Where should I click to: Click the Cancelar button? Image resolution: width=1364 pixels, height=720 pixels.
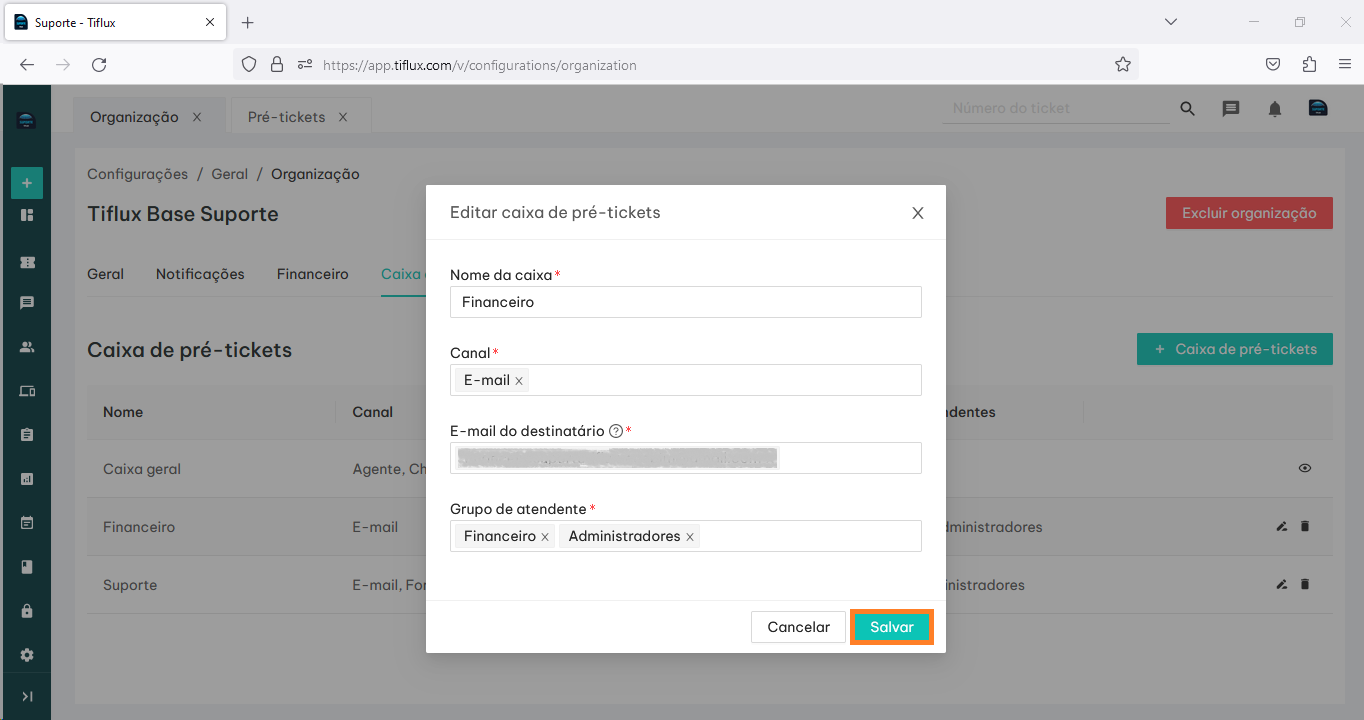tap(798, 627)
